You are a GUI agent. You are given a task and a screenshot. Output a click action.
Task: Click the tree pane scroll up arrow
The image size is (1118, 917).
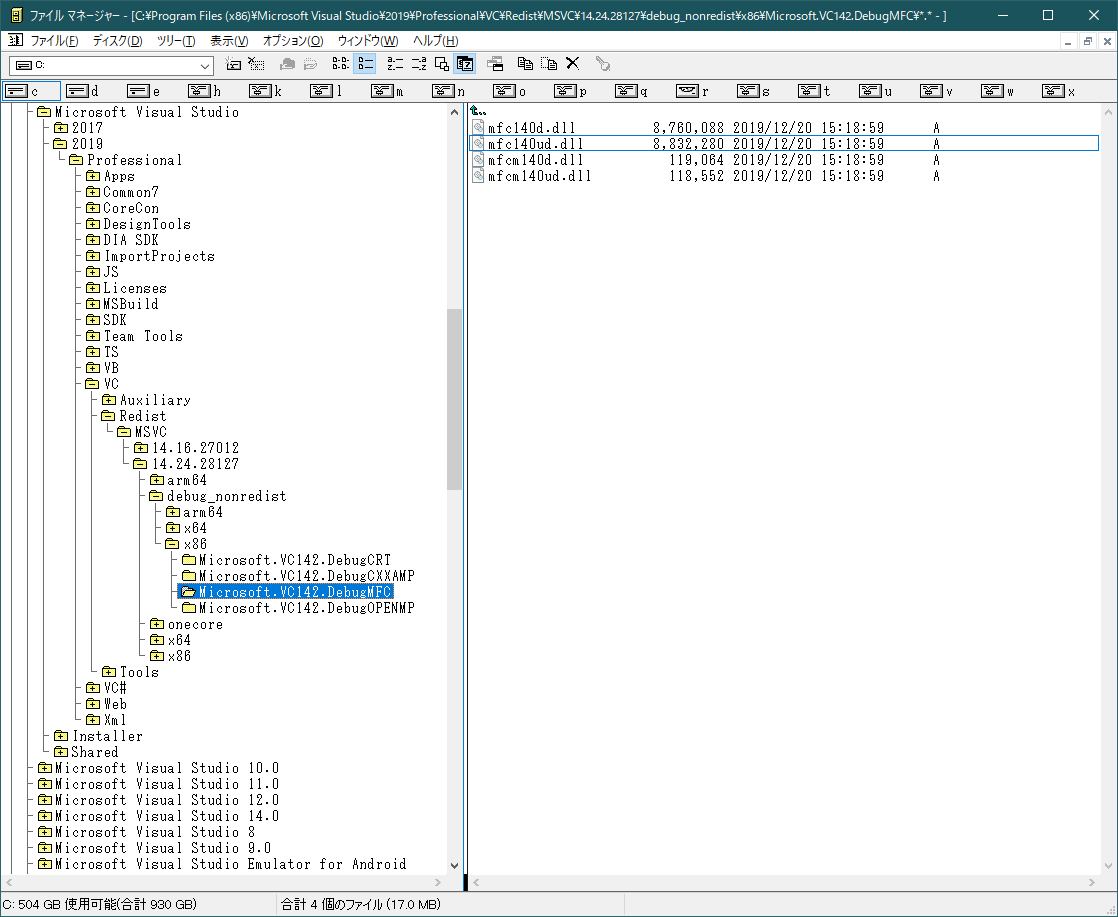tap(454, 112)
